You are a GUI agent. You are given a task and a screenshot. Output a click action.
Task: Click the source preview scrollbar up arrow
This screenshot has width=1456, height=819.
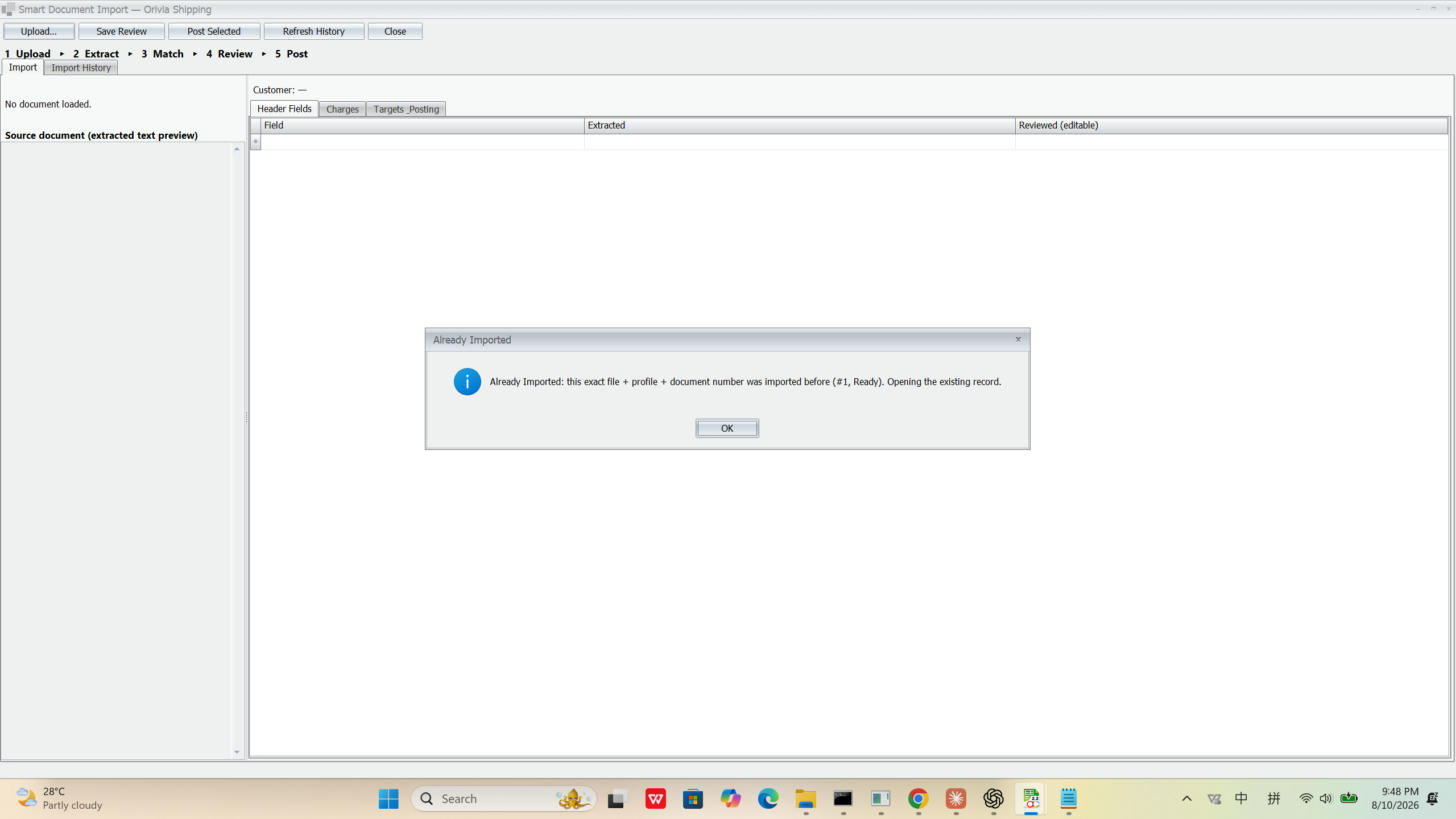[x=237, y=149]
